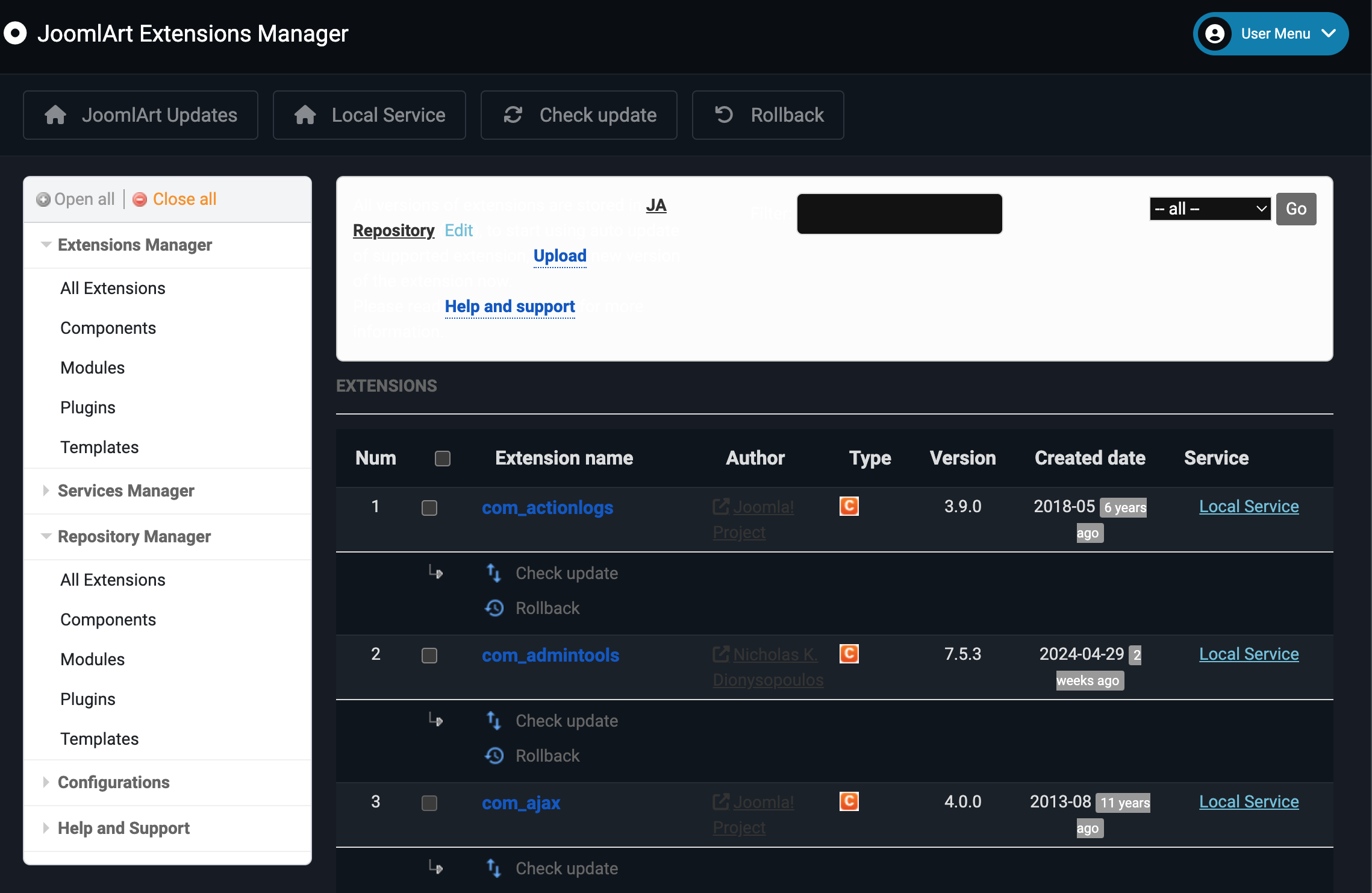Open the com_admintools extension link

tap(550, 655)
